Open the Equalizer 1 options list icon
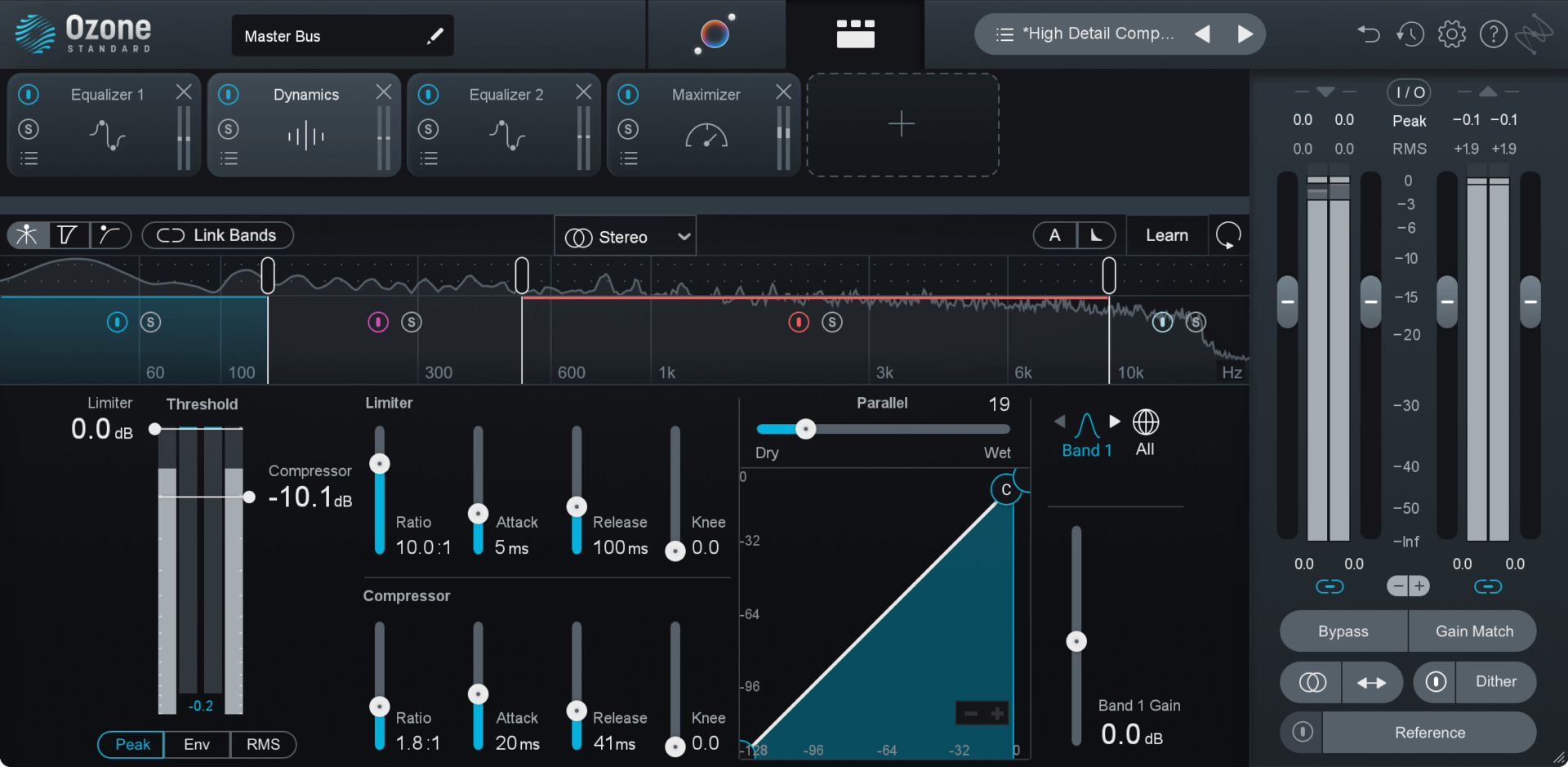The width and height of the screenshot is (1568, 767). (x=29, y=158)
